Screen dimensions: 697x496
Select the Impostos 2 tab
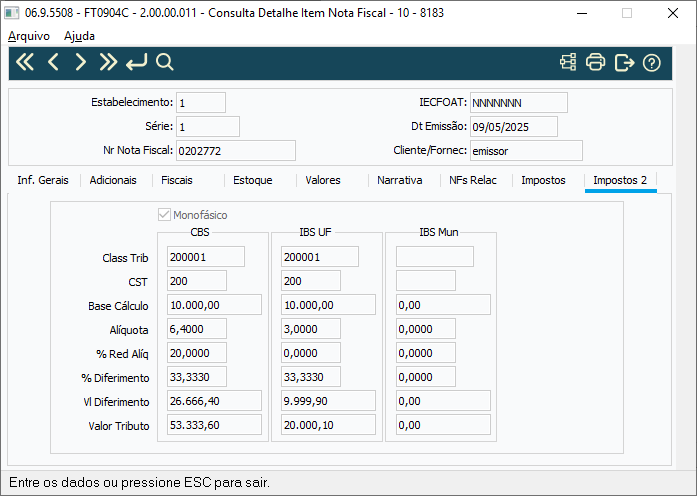620,180
